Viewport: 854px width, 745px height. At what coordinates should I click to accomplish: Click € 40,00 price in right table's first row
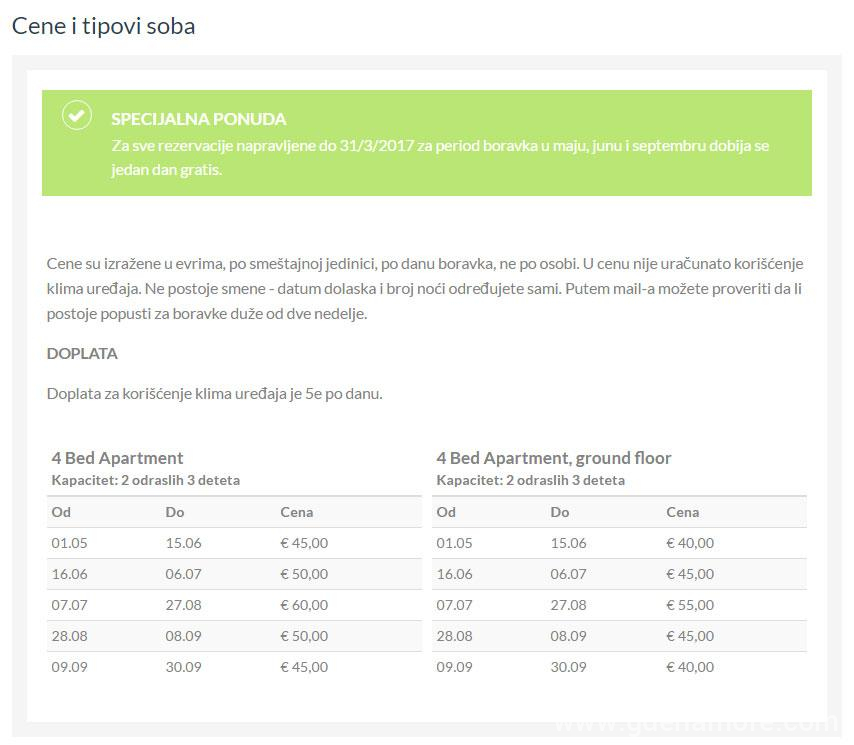pyautogui.click(x=690, y=543)
